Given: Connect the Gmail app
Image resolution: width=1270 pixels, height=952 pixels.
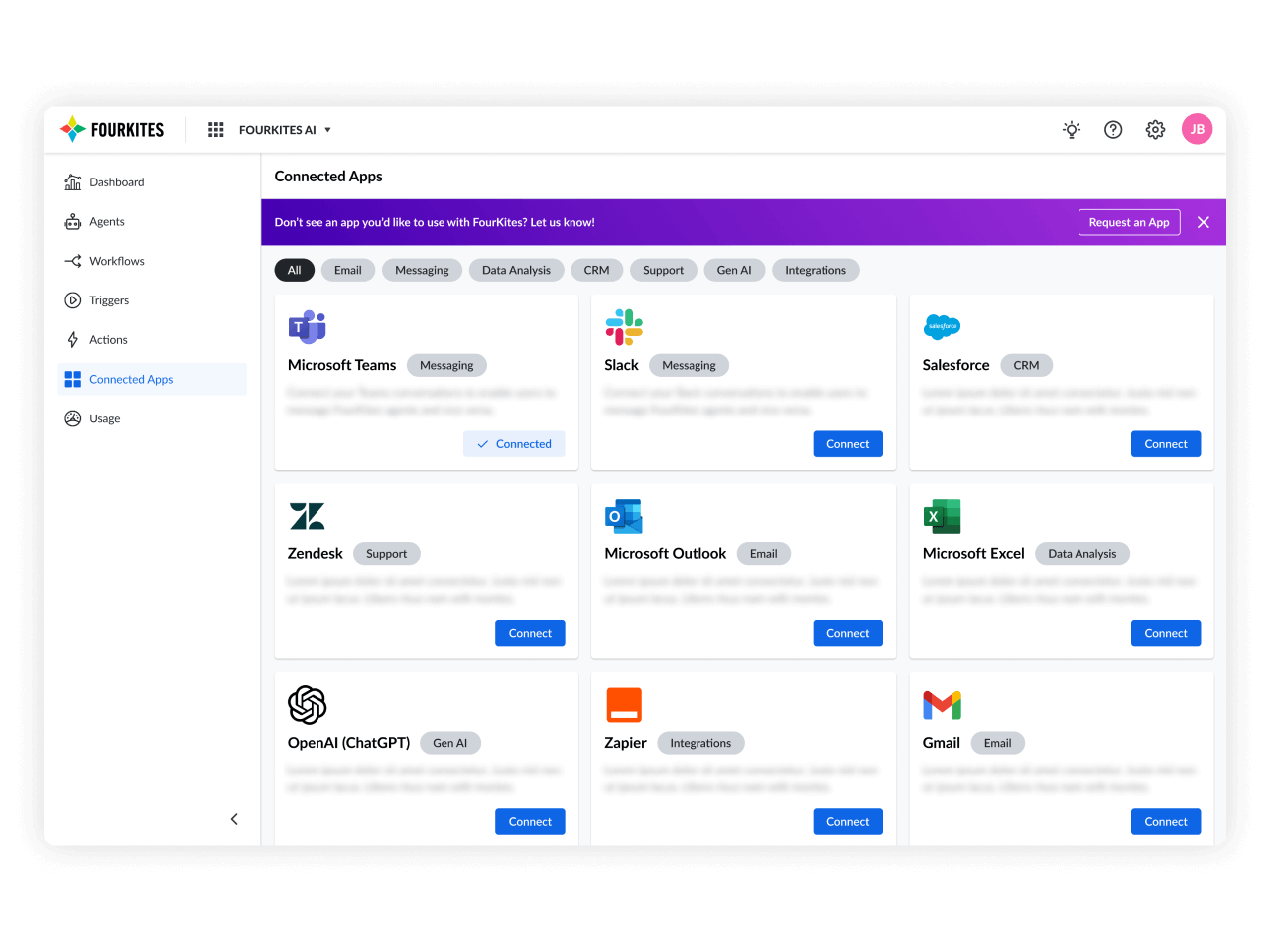Looking at the screenshot, I should (x=1166, y=822).
